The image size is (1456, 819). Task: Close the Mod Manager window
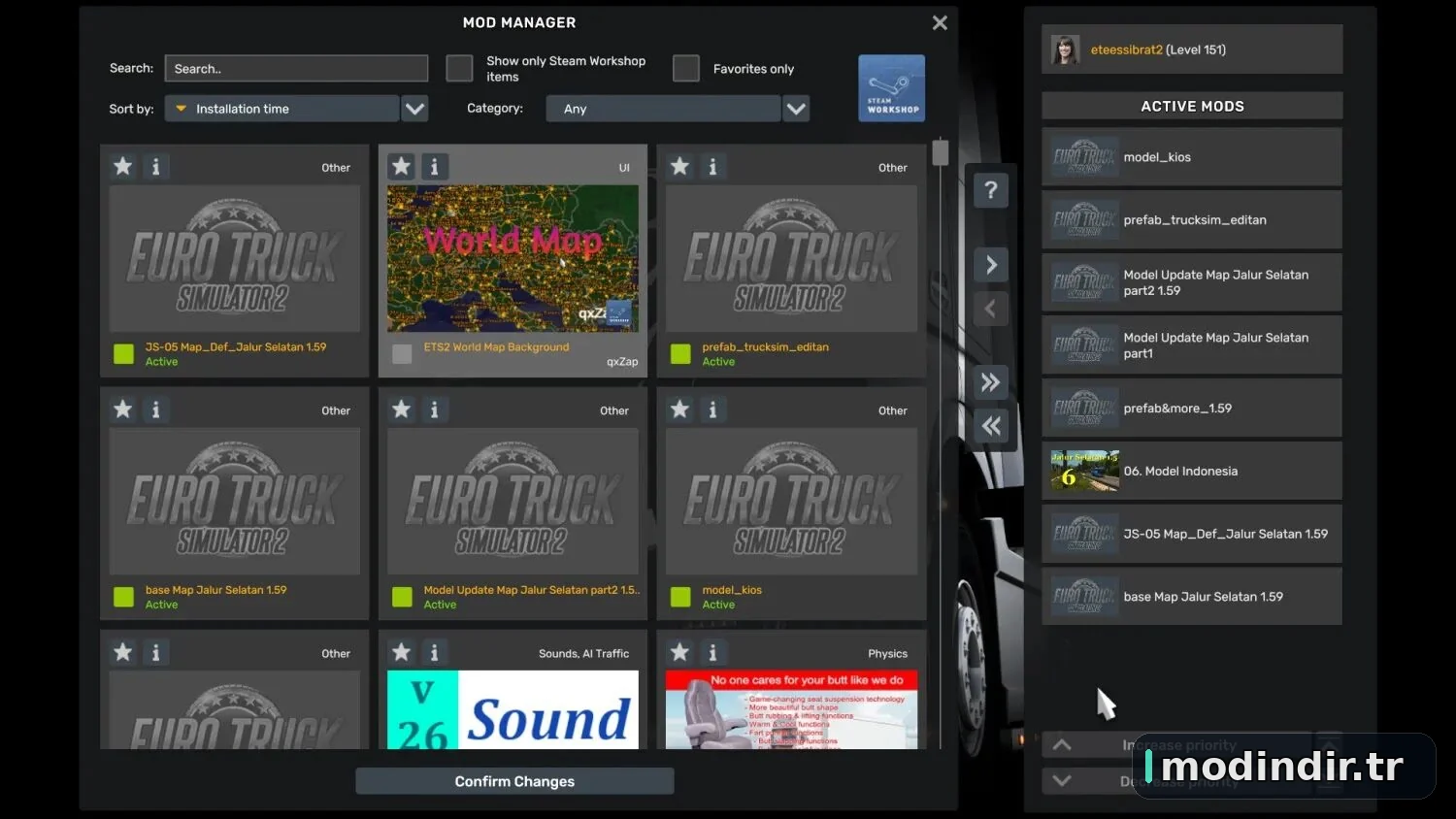[940, 22]
